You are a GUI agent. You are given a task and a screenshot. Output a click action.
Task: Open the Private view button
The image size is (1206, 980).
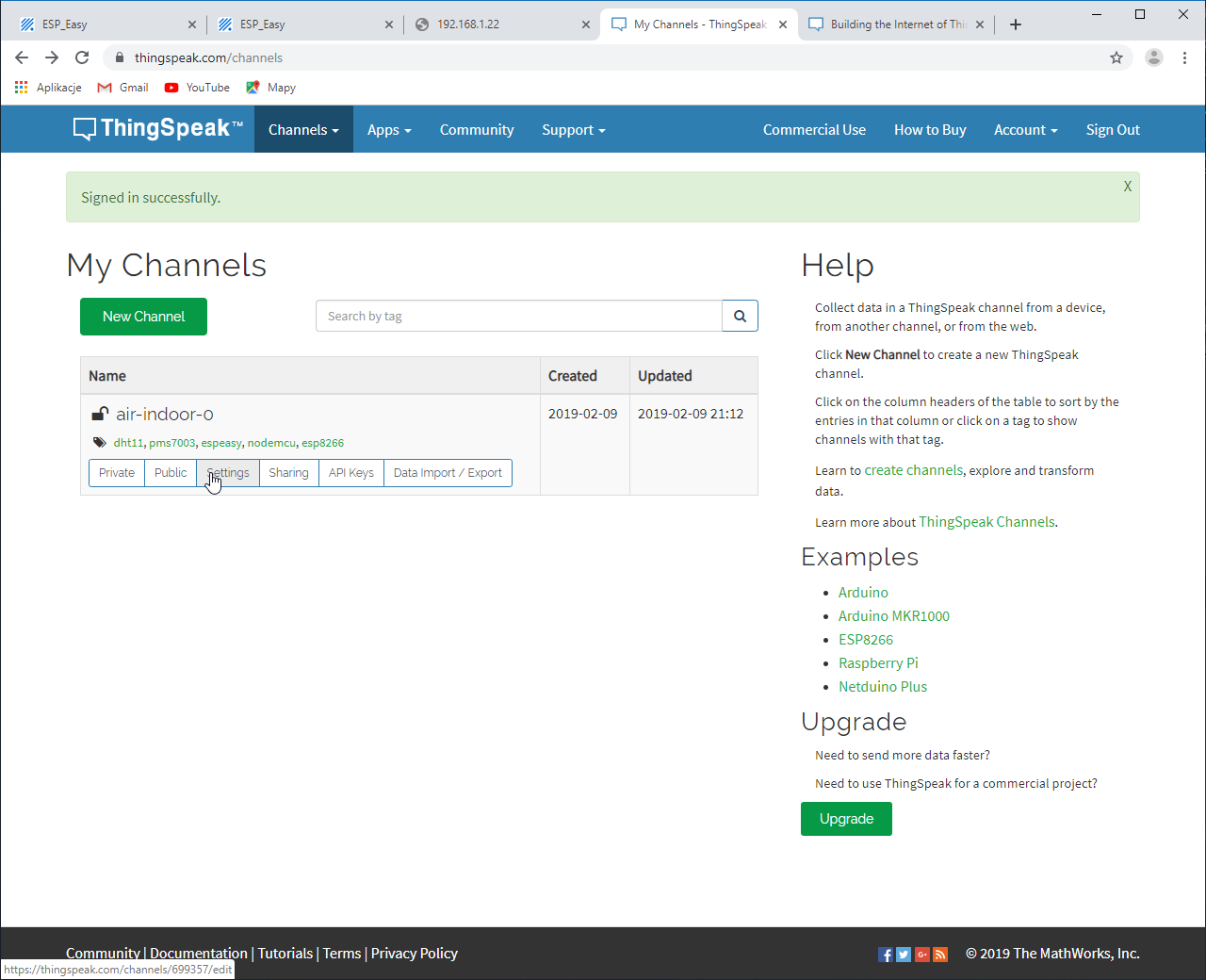pyautogui.click(x=117, y=473)
